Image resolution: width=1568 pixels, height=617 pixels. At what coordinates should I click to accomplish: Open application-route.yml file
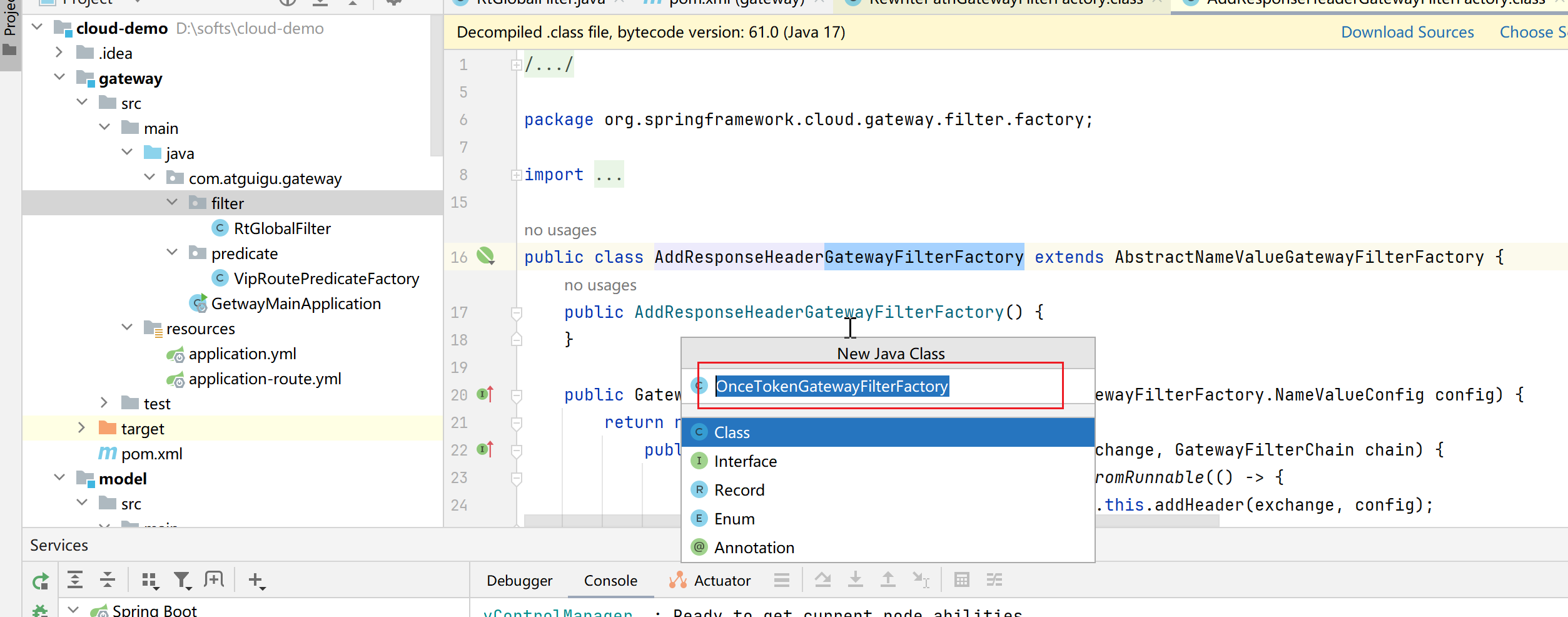pyautogui.click(x=265, y=379)
